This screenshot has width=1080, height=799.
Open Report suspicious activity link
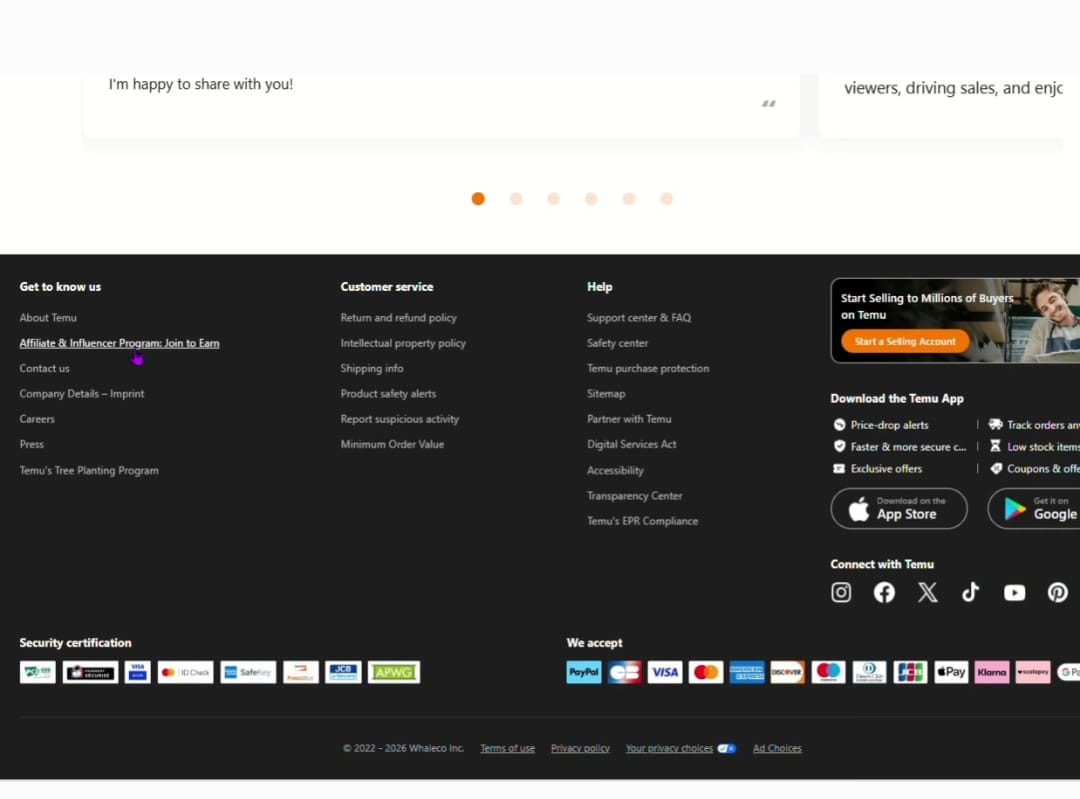point(399,419)
